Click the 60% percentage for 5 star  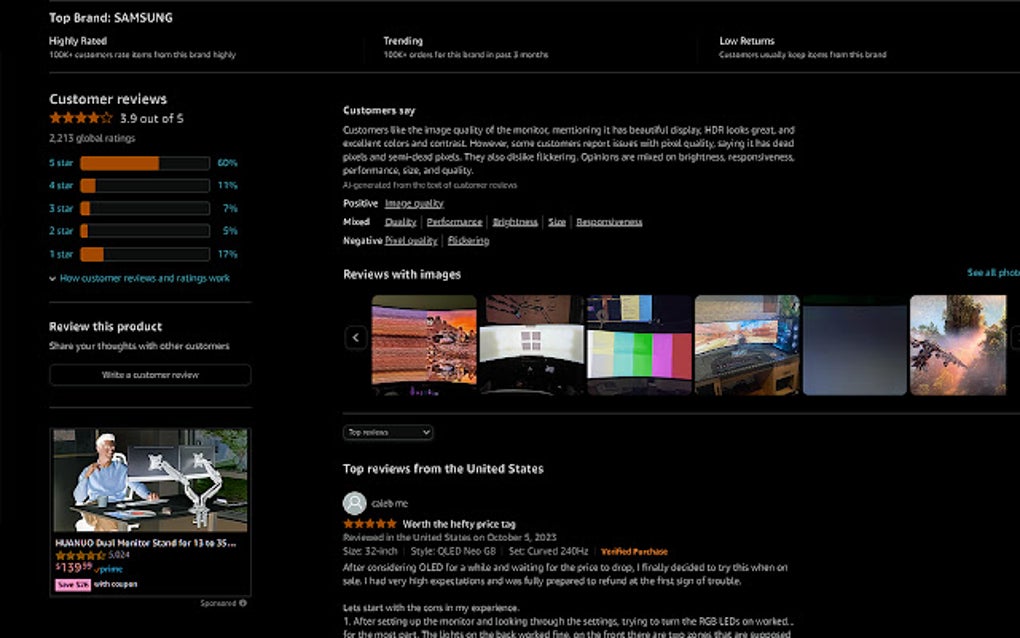[228, 163]
